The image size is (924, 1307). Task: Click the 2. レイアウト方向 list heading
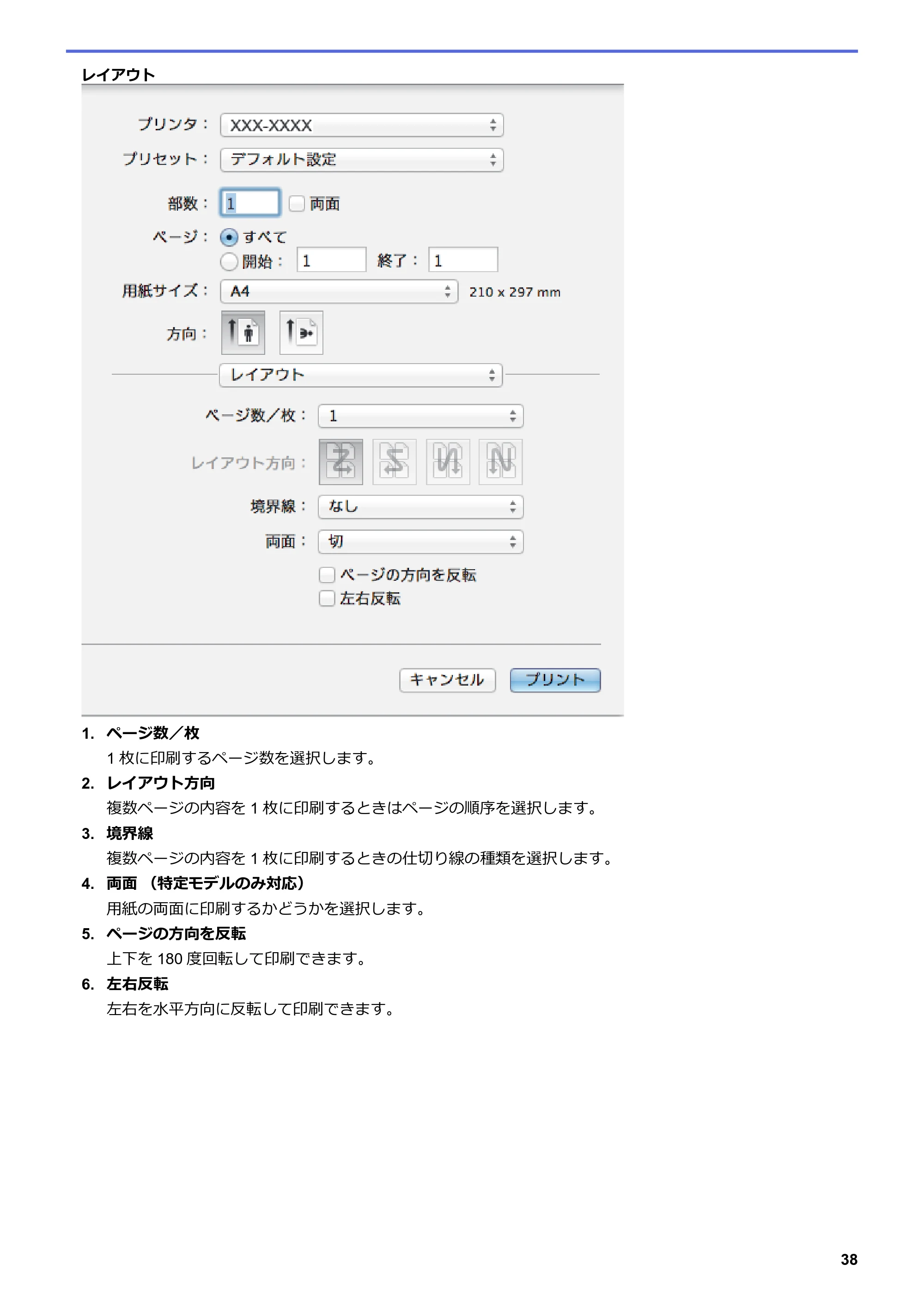pos(148,783)
